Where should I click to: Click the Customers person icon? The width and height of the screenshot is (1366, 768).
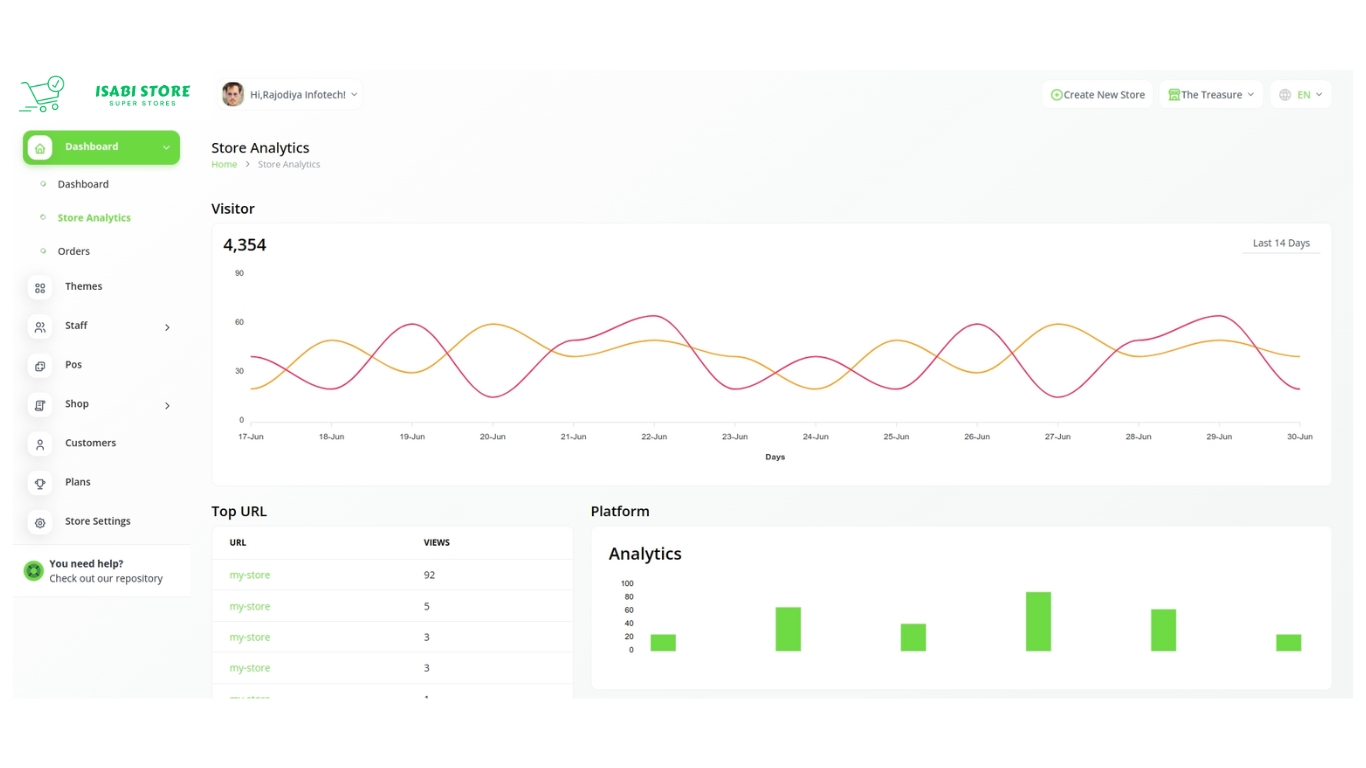[x=40, y=444]
